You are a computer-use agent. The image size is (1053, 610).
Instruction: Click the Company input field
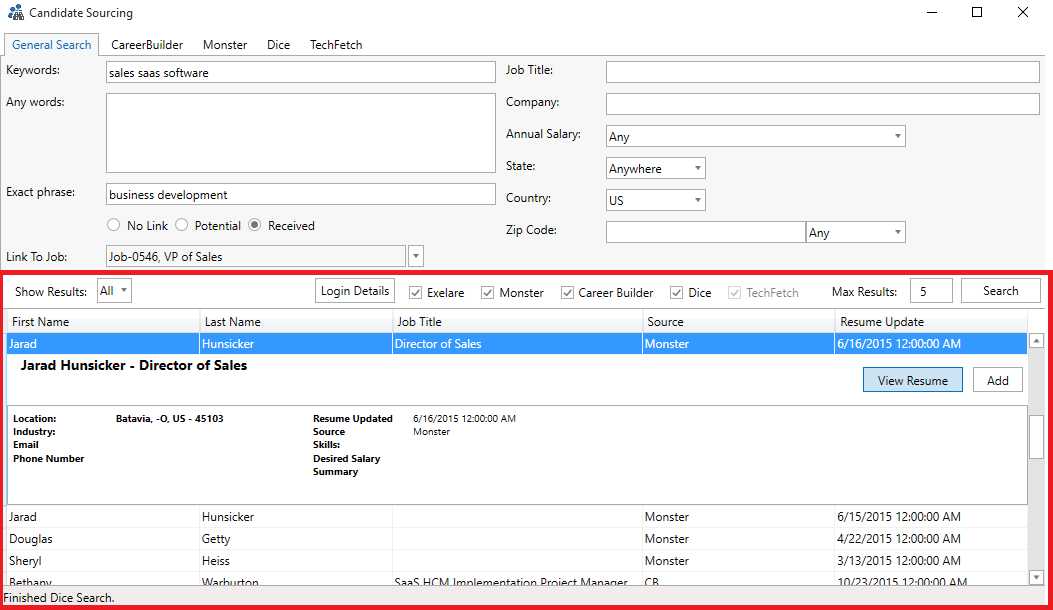[x=823, y=103]
